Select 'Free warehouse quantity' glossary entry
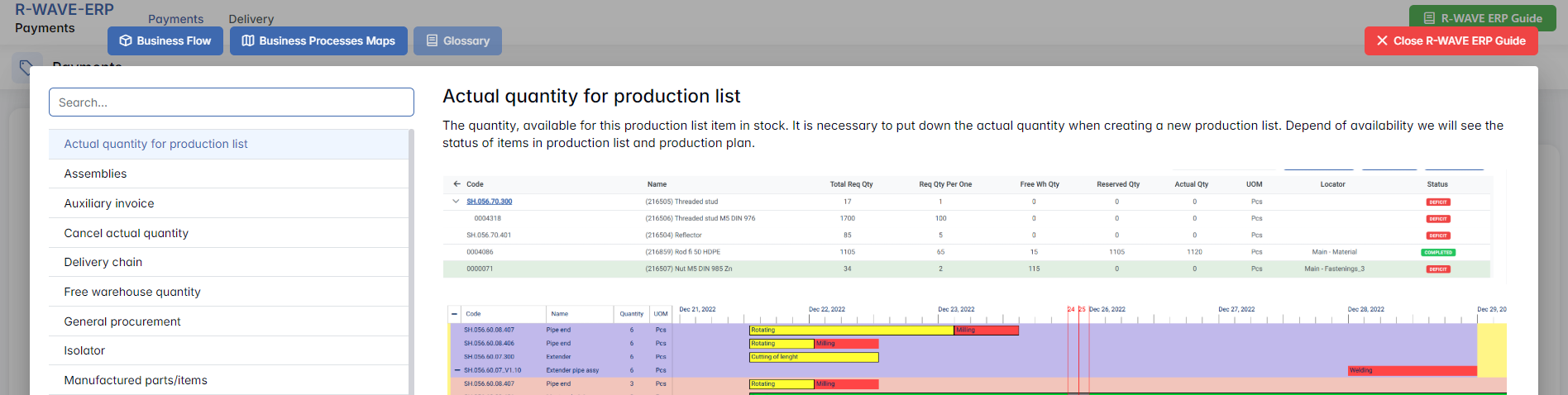1568x395 pixels. (132, 292)
